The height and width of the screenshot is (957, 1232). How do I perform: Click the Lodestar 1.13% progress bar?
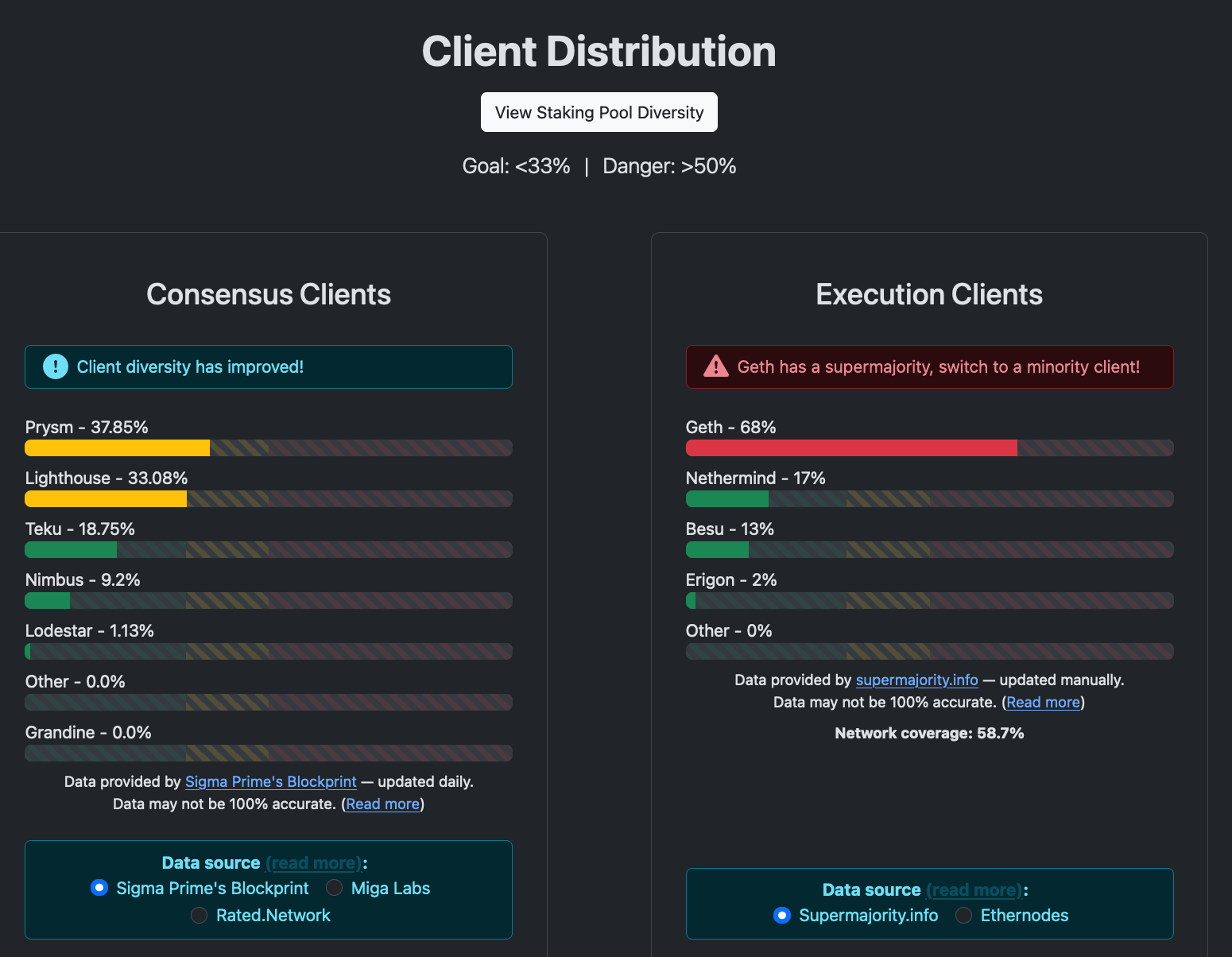click(269, 651)
